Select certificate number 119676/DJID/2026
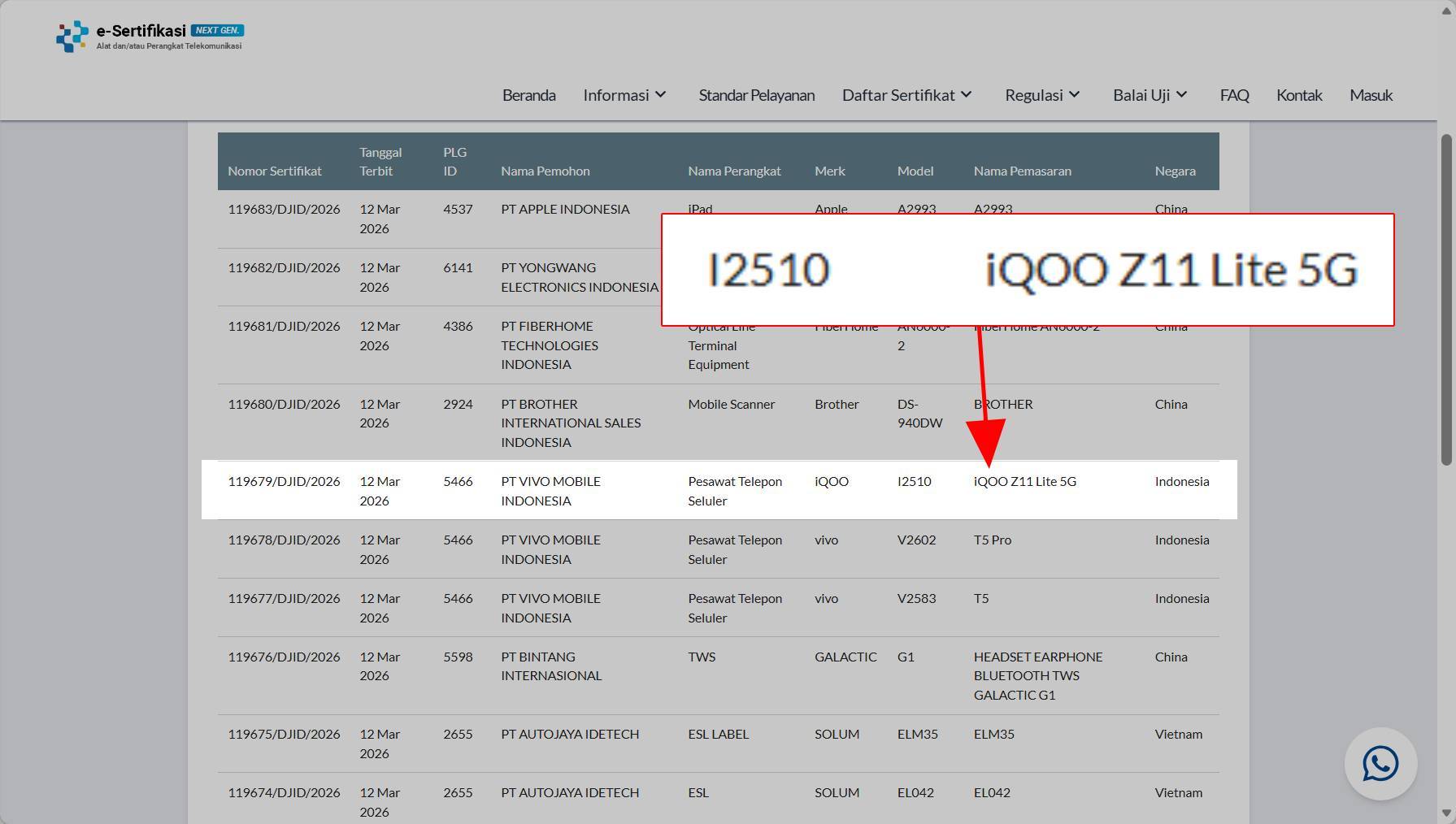Viewport: 1456px width, 824px height. pyautogui.click(x=284, y=657)
